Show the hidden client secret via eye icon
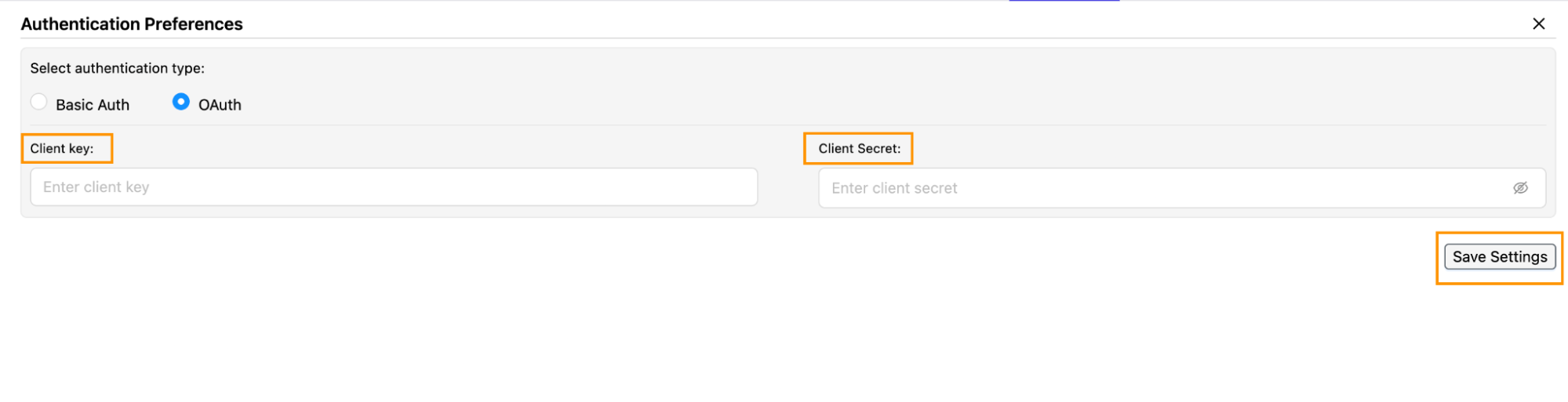 pyautogui.click(x=1519, y=188)
